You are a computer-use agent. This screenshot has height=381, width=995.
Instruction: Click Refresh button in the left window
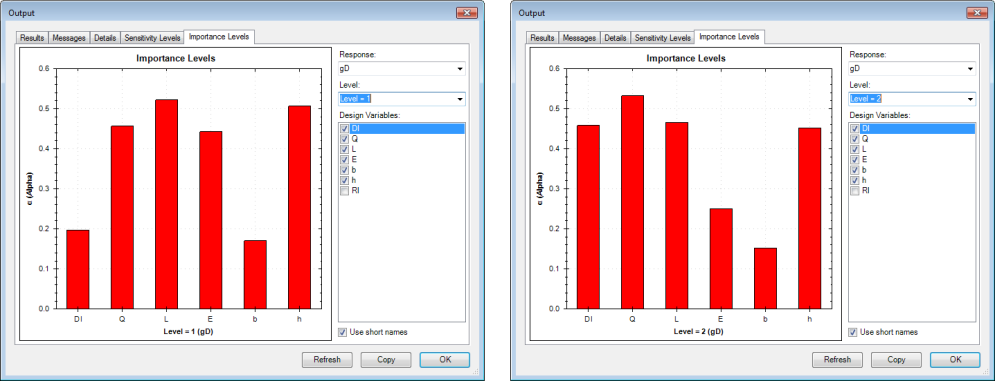[x=327, y=359]
